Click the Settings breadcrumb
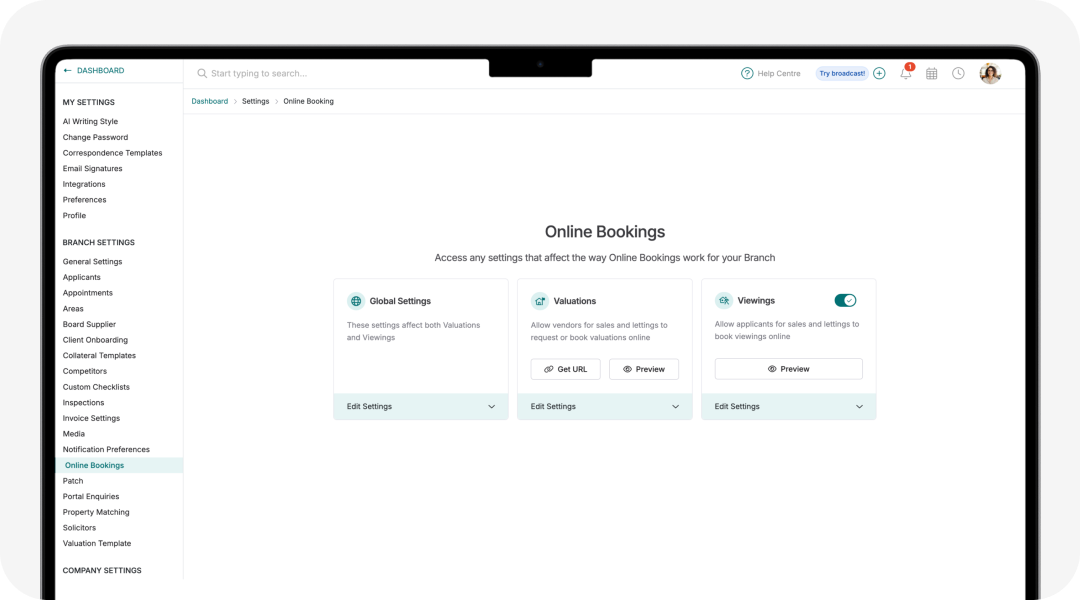Viewport: 1080px width, 600px height. coord(256,101)
